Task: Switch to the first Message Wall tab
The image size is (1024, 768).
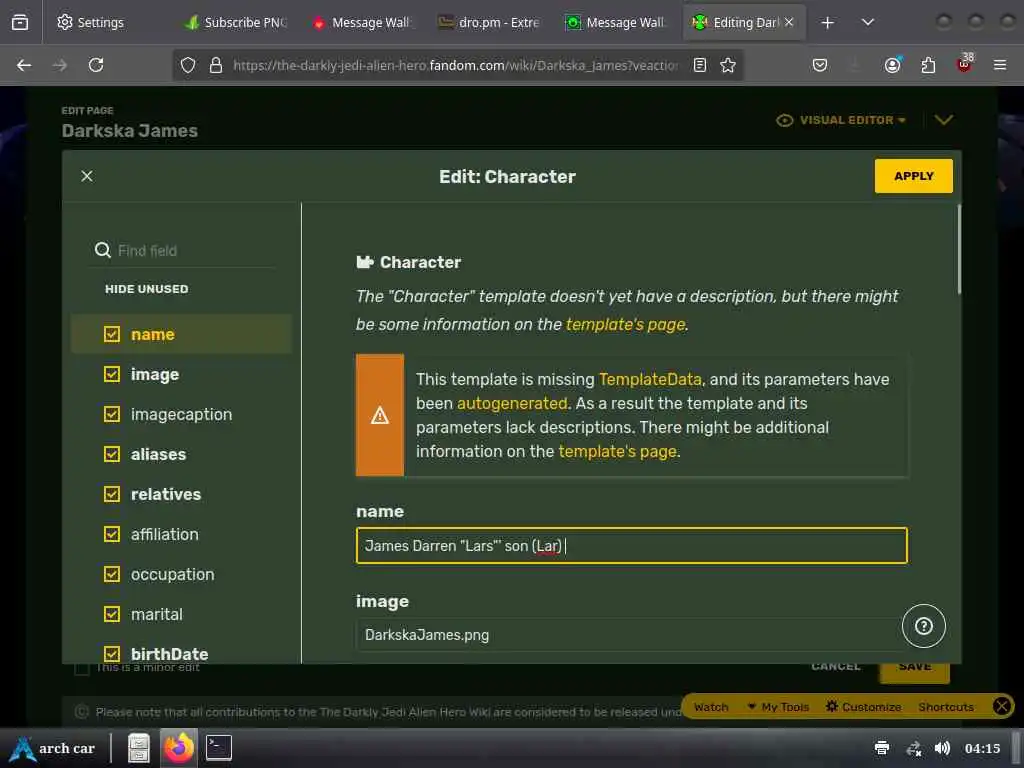Action: [363, 22]
